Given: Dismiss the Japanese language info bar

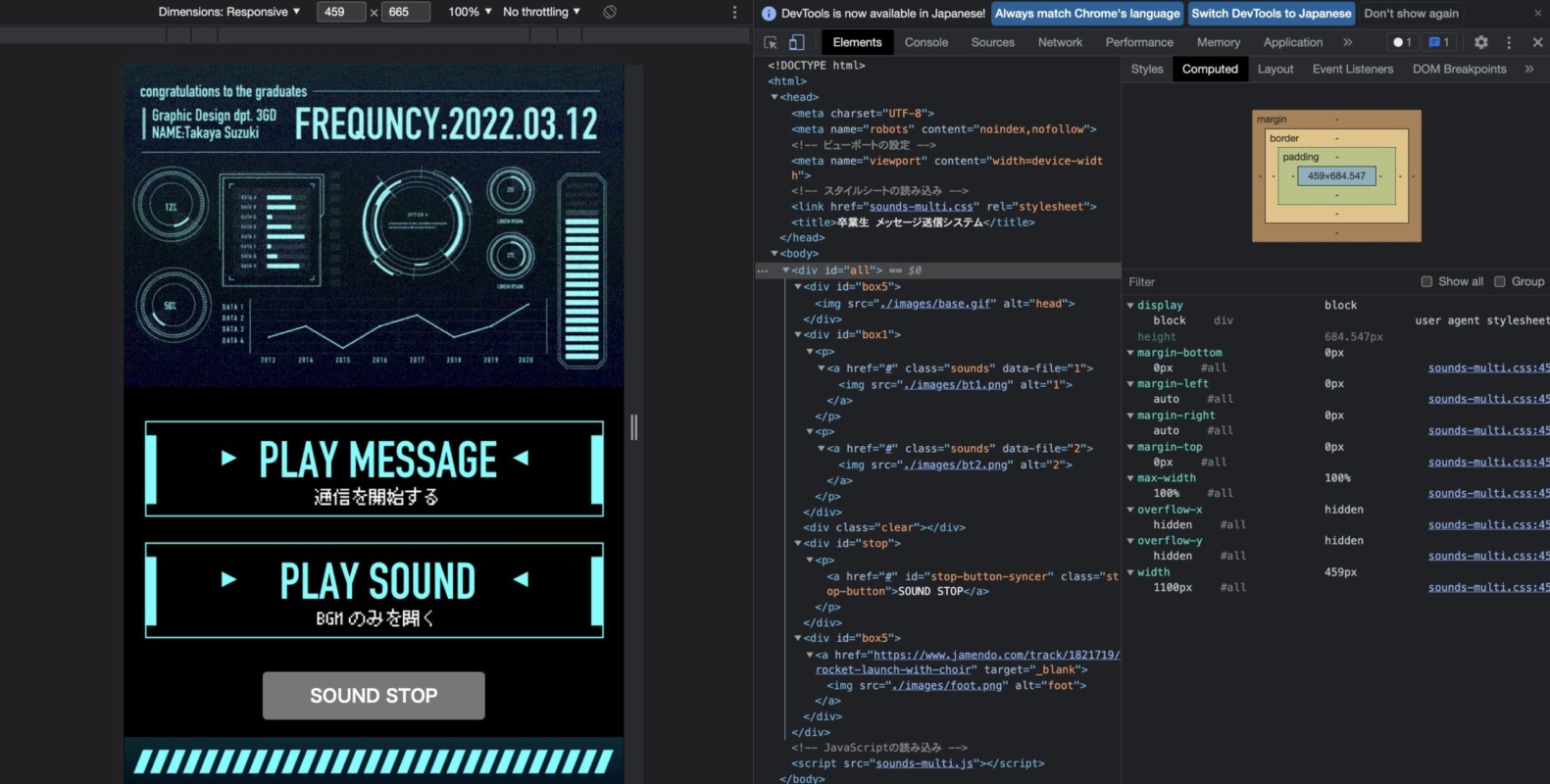Looking at the screenshot, I should 1537,13.
